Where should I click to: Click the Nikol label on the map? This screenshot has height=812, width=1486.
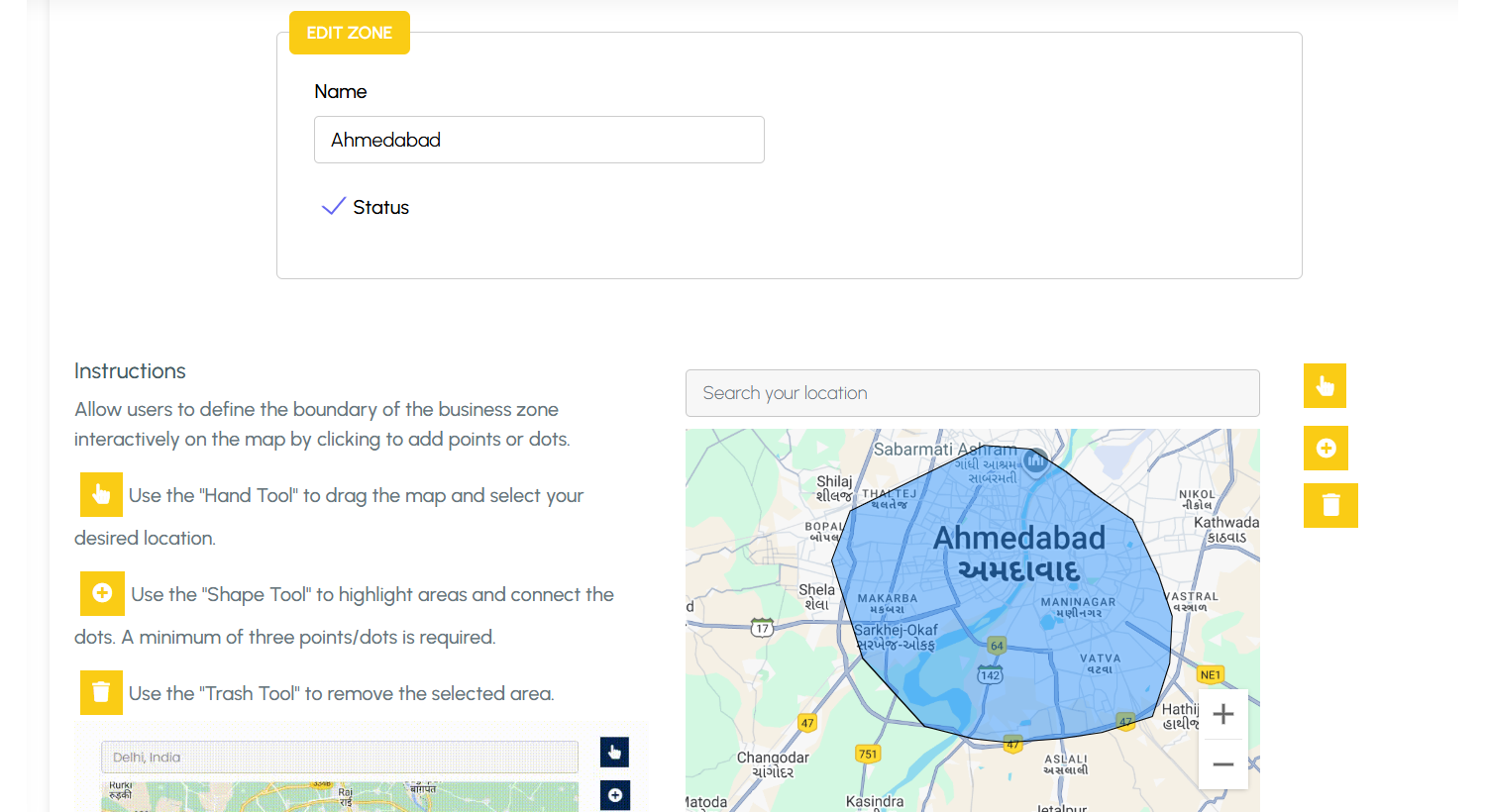(x=1197, y=499)
